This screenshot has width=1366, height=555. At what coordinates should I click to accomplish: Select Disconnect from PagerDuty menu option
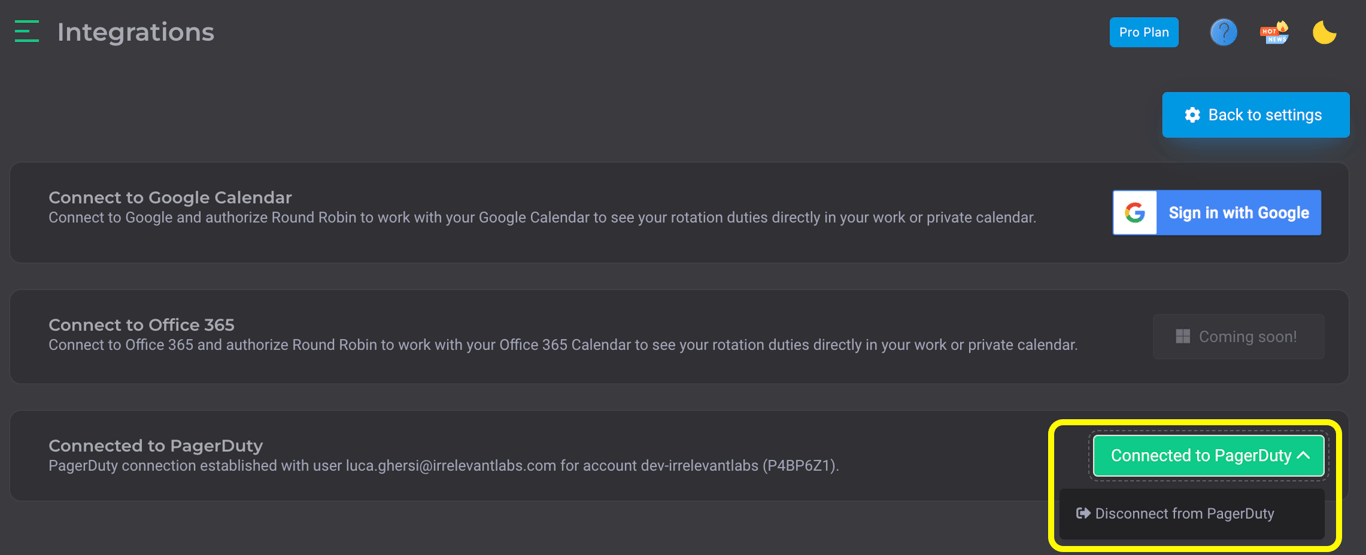(1184, 514)
